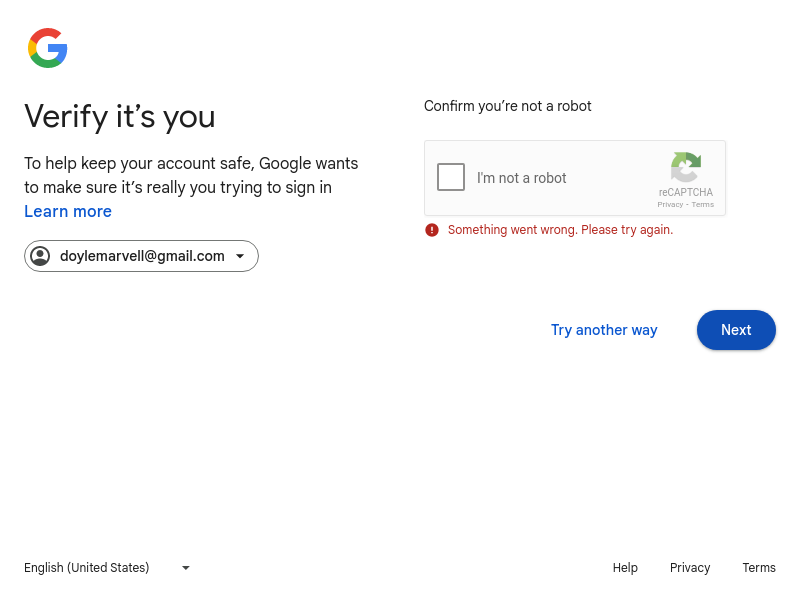This screenshot has width=800, height=600.
Task: Open the reCAPTCHA Privacy link
Action: [x=670, y=205]
